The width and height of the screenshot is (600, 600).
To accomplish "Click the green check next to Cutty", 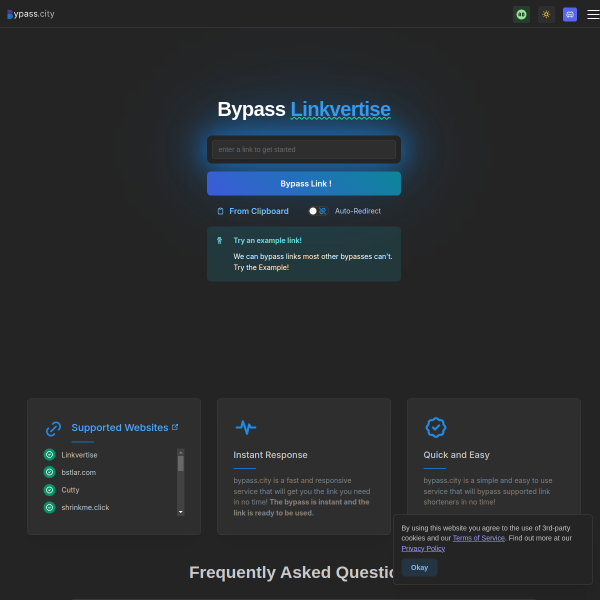I will pos(49,490).
